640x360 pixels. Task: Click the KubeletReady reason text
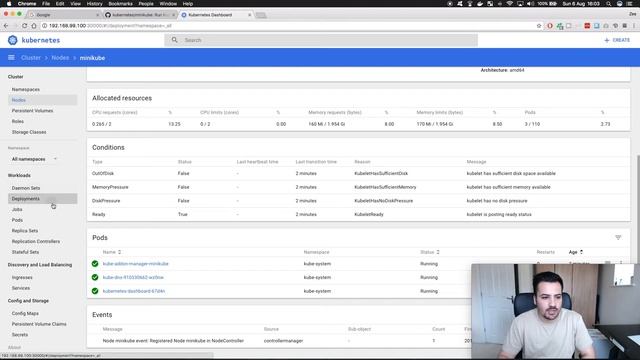[369, 214]
